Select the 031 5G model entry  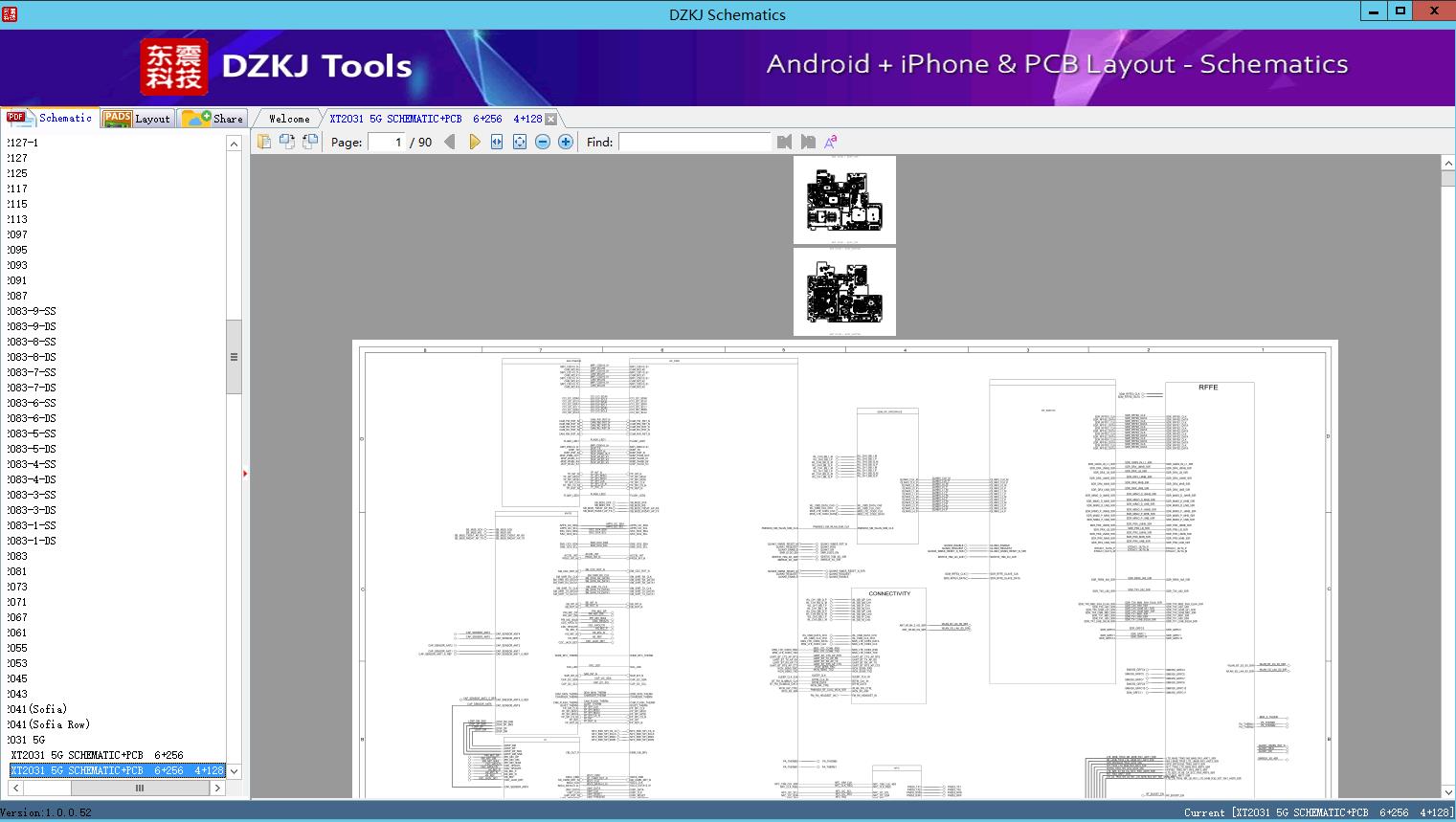coord(27,740)
